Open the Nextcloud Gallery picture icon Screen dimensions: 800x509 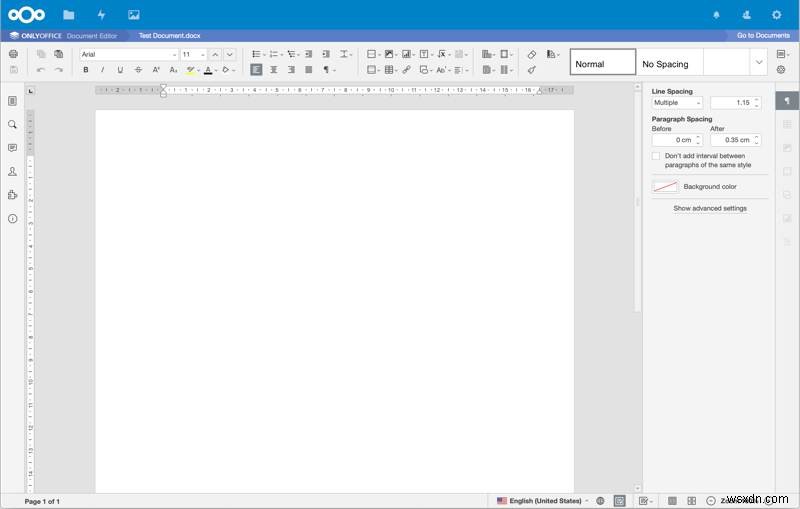(x=134, y=15)
